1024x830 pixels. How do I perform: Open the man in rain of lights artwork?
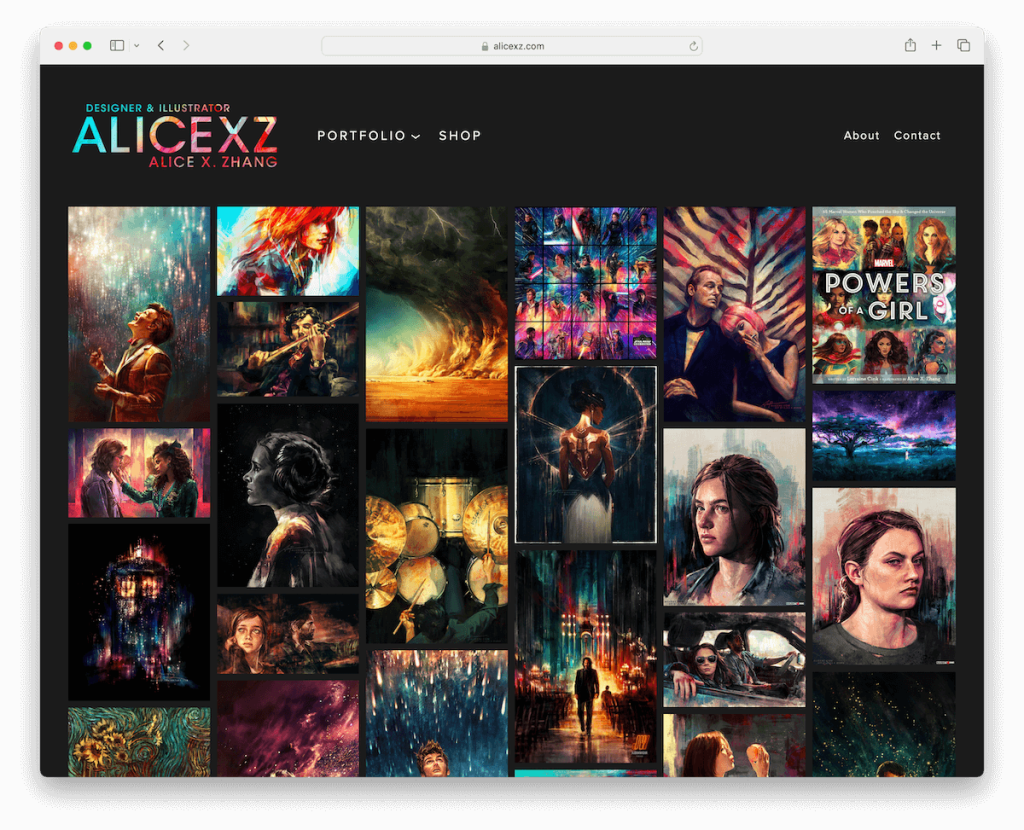[139, 314]
